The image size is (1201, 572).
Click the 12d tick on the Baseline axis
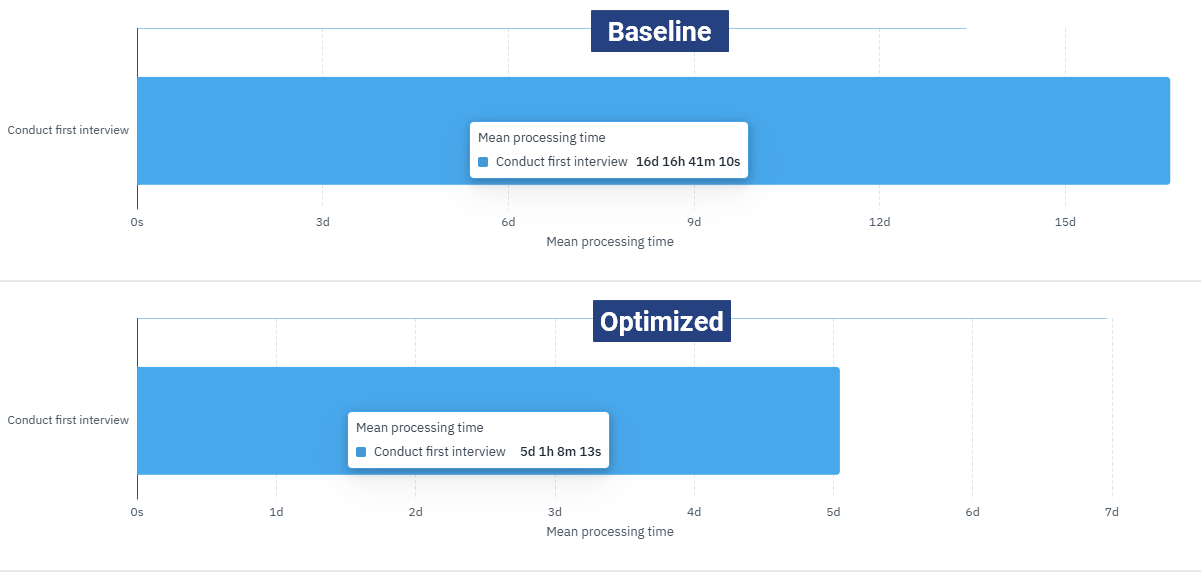pyautogui.click(x=879, y=221)
